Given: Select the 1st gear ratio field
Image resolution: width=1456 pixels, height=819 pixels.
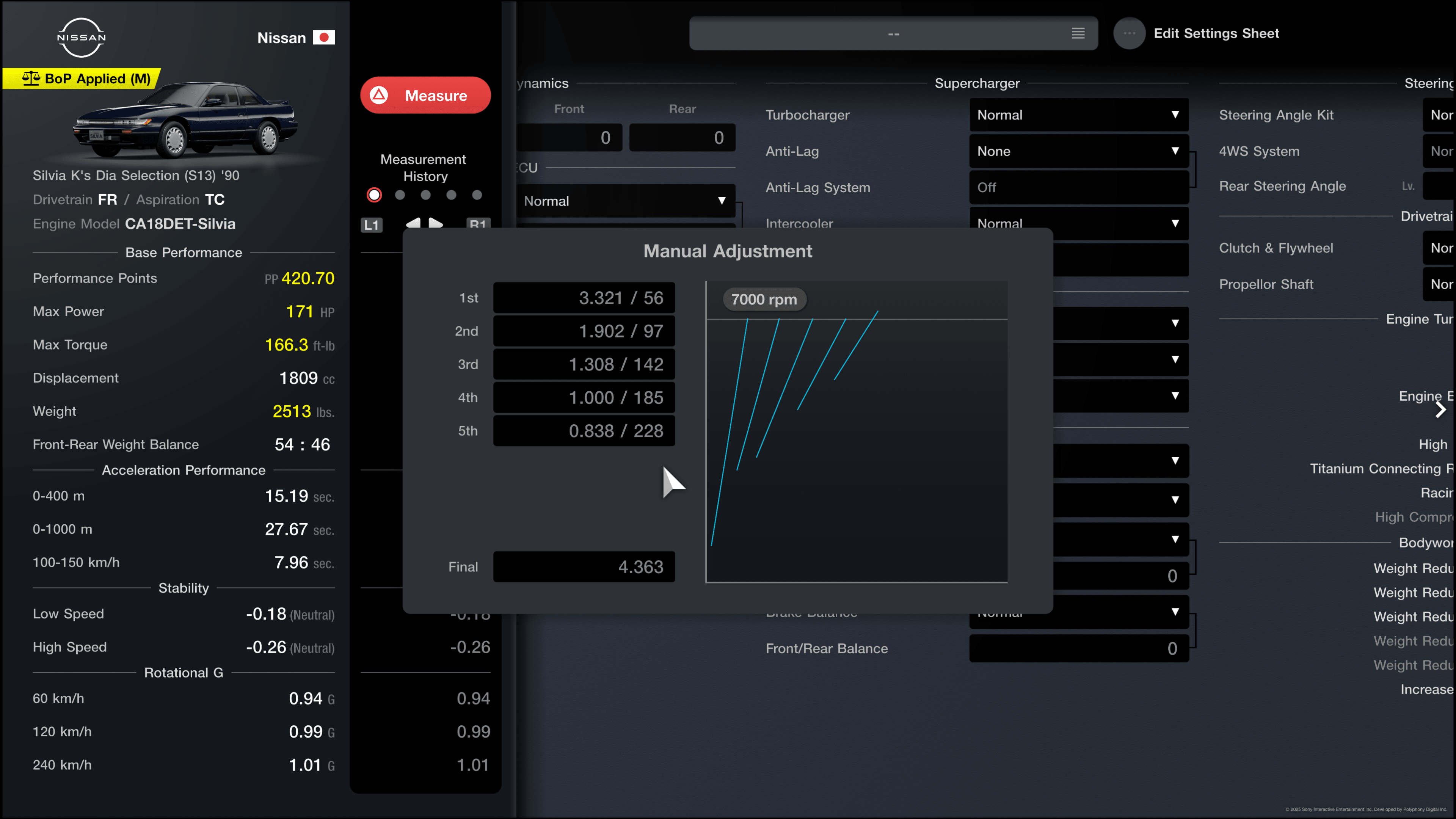Looking at the screenshot, I should [584, 298].
